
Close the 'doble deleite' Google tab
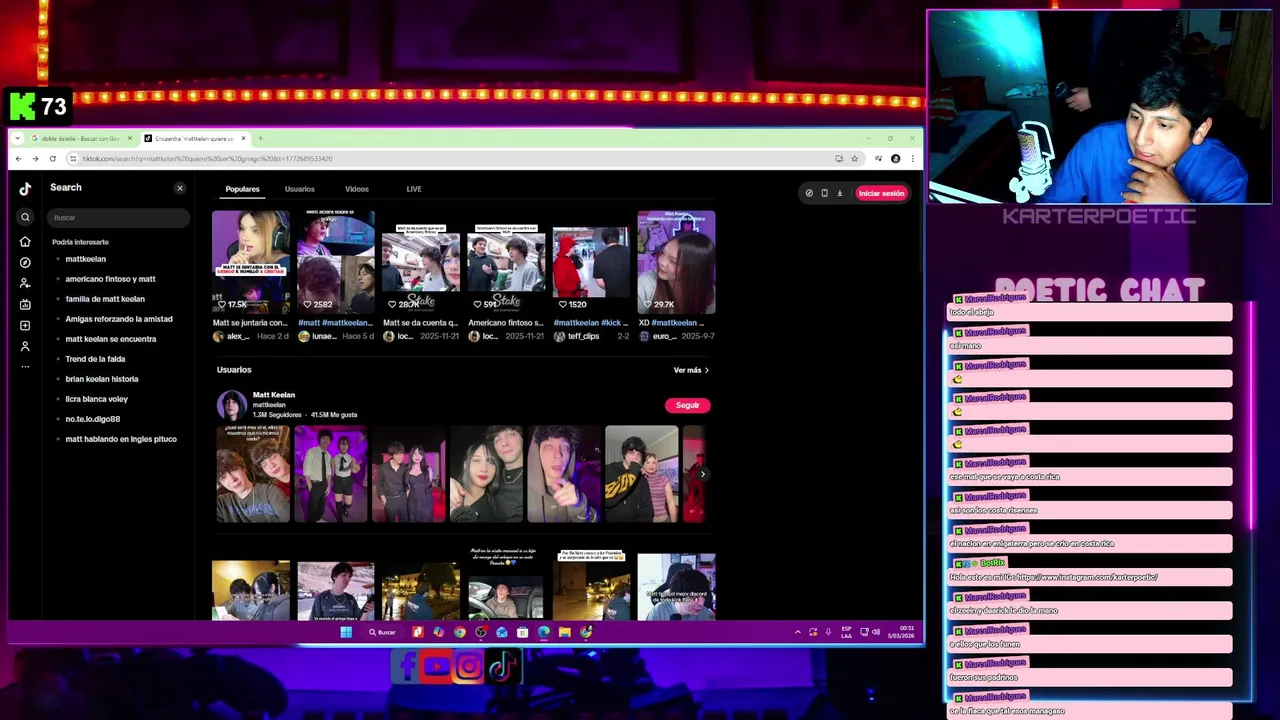[129, 138]
